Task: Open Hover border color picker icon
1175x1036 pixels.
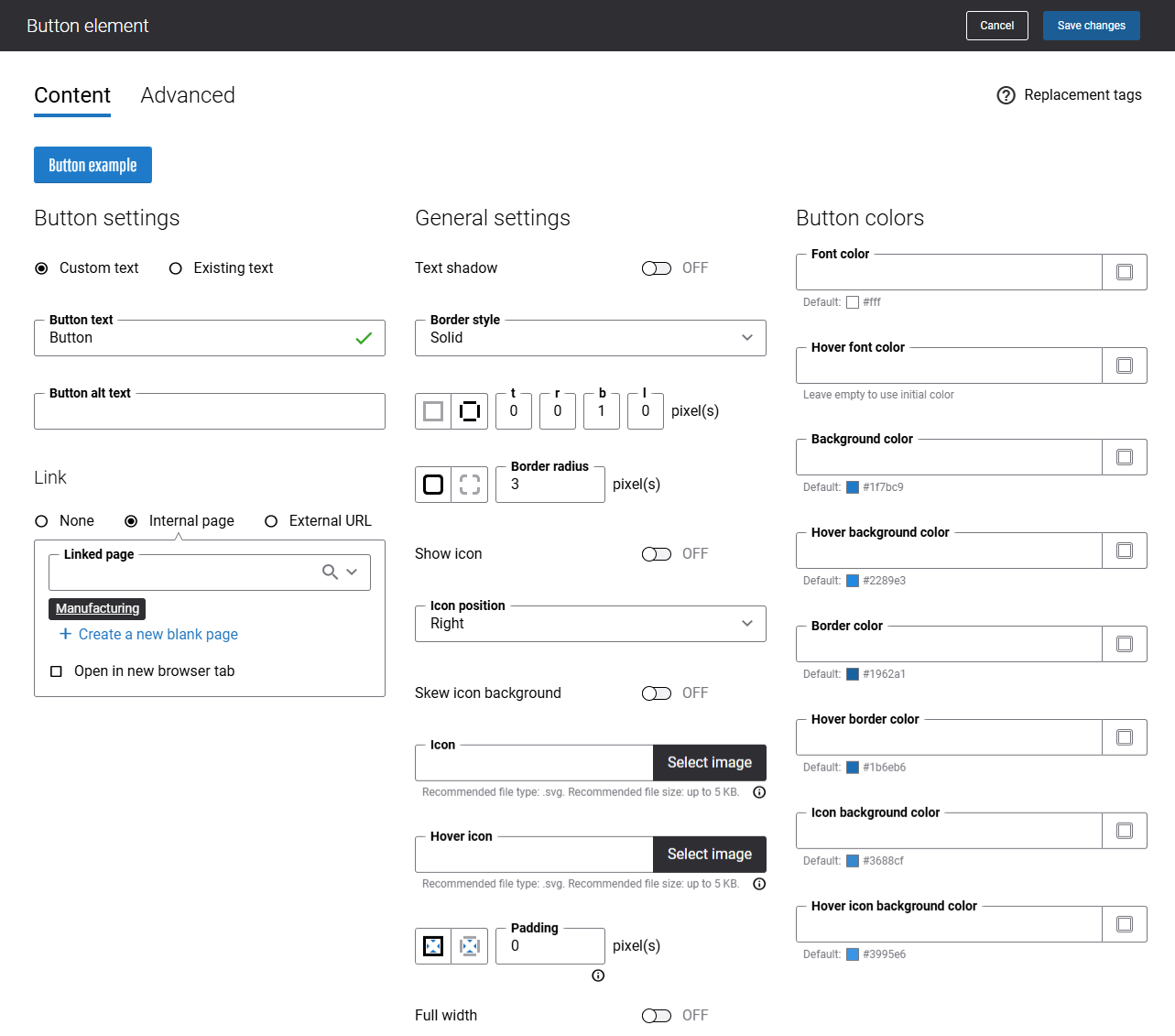Action: click(x=1125, y=737)
